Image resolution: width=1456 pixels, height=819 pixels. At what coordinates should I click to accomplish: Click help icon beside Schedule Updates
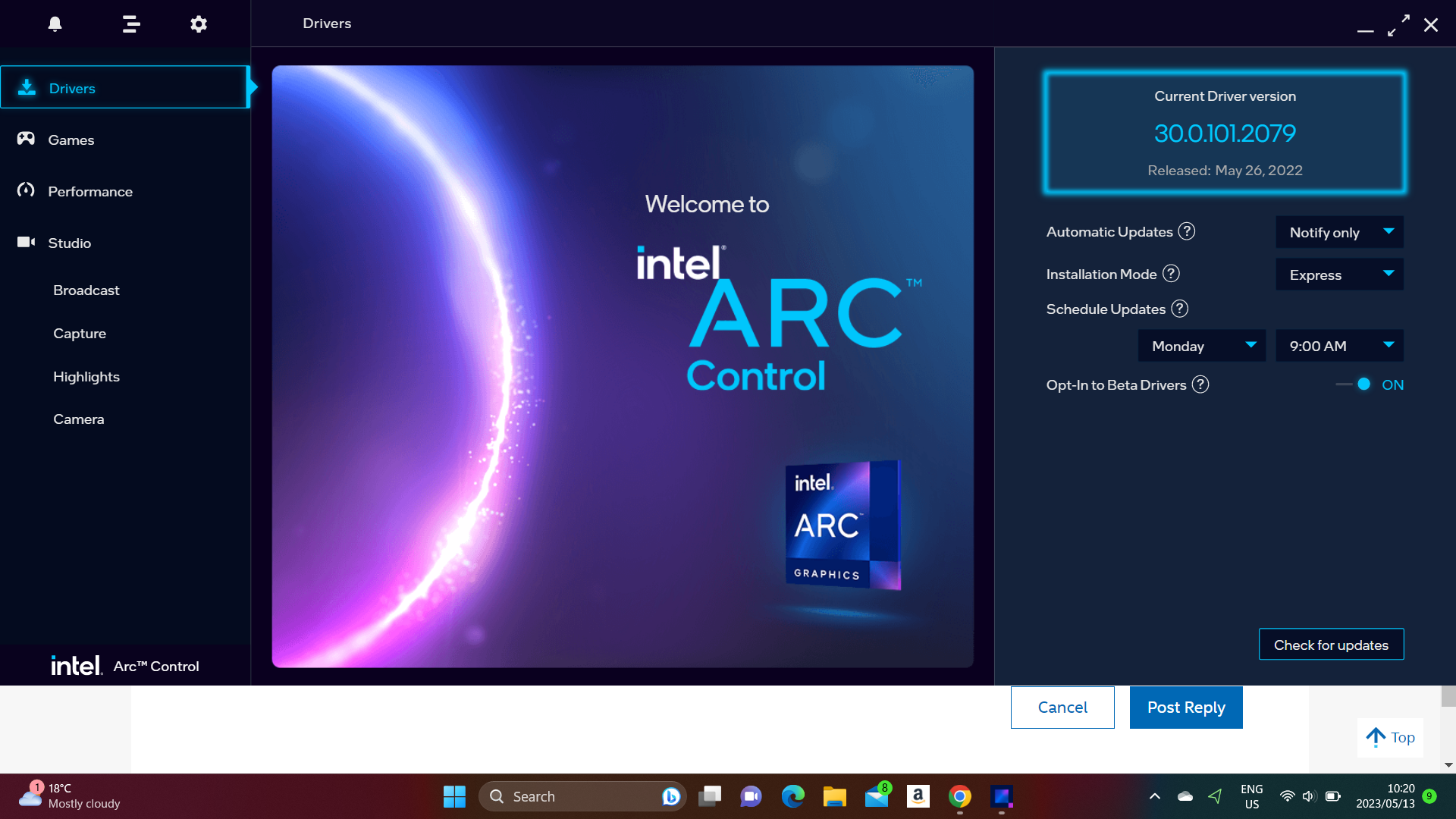[1179, 309]
